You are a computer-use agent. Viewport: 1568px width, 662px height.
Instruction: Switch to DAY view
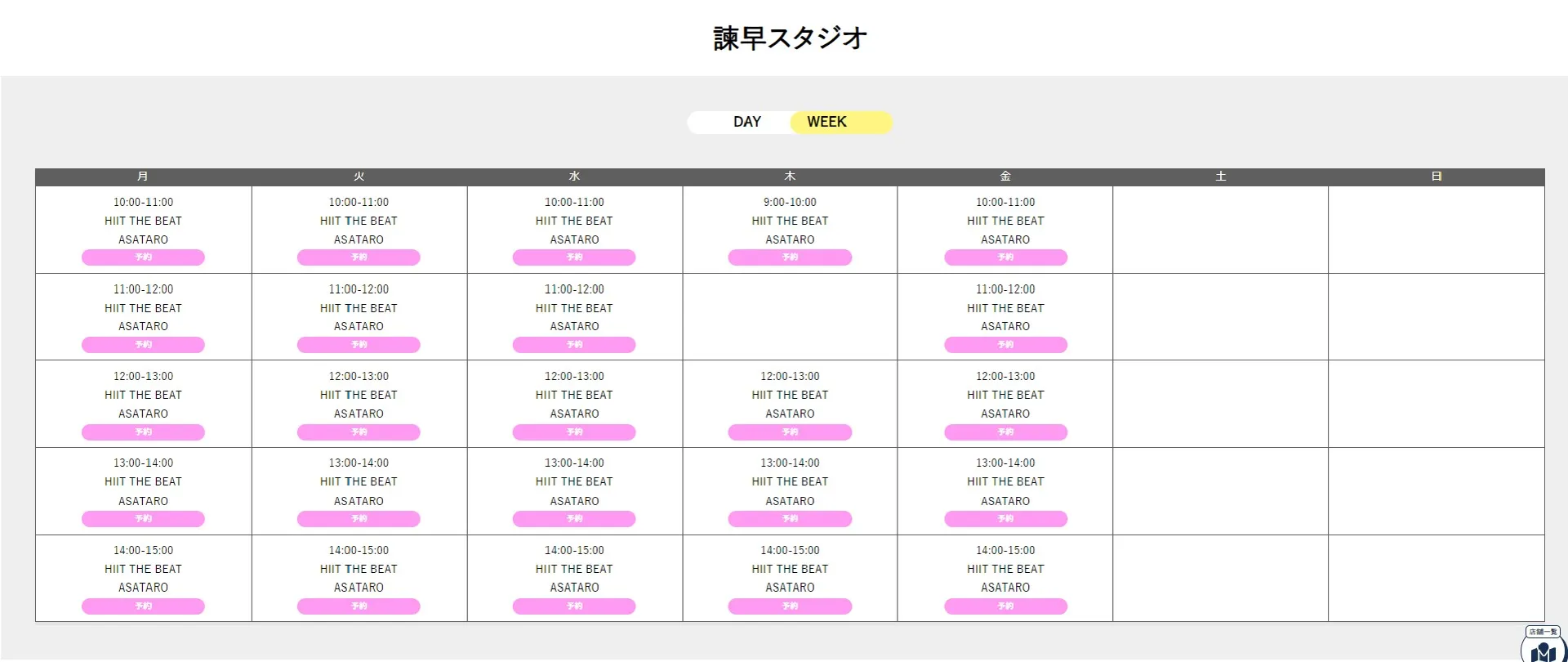coord(746,122)
